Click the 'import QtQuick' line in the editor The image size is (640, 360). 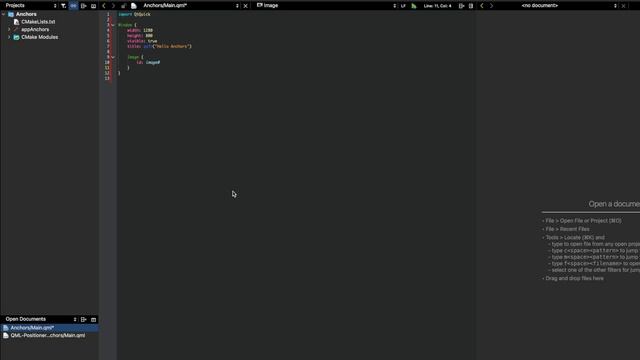coord(134,14)
